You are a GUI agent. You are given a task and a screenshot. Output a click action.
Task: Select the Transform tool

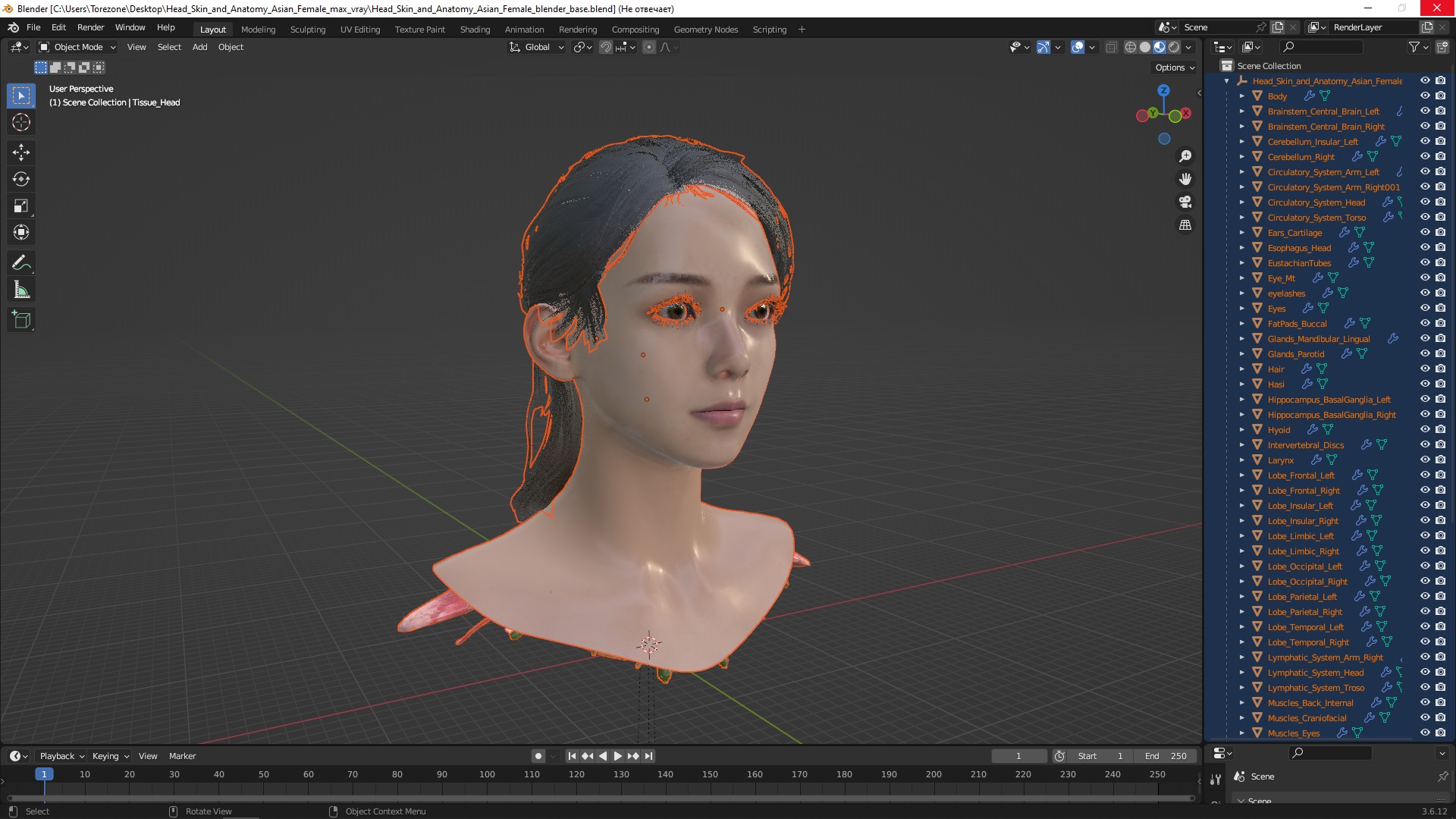click(x=21, y=232)
